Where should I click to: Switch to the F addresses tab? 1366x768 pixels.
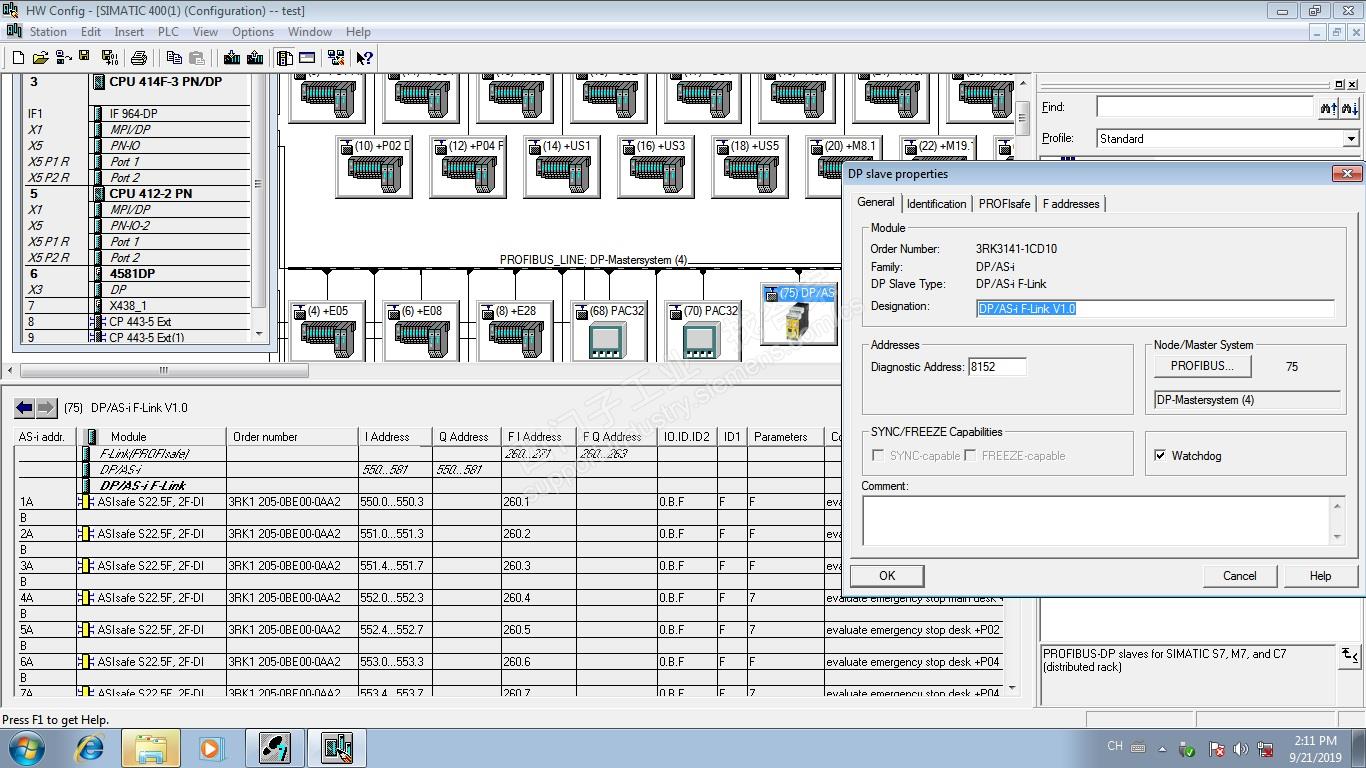(x=1071, y=204)
